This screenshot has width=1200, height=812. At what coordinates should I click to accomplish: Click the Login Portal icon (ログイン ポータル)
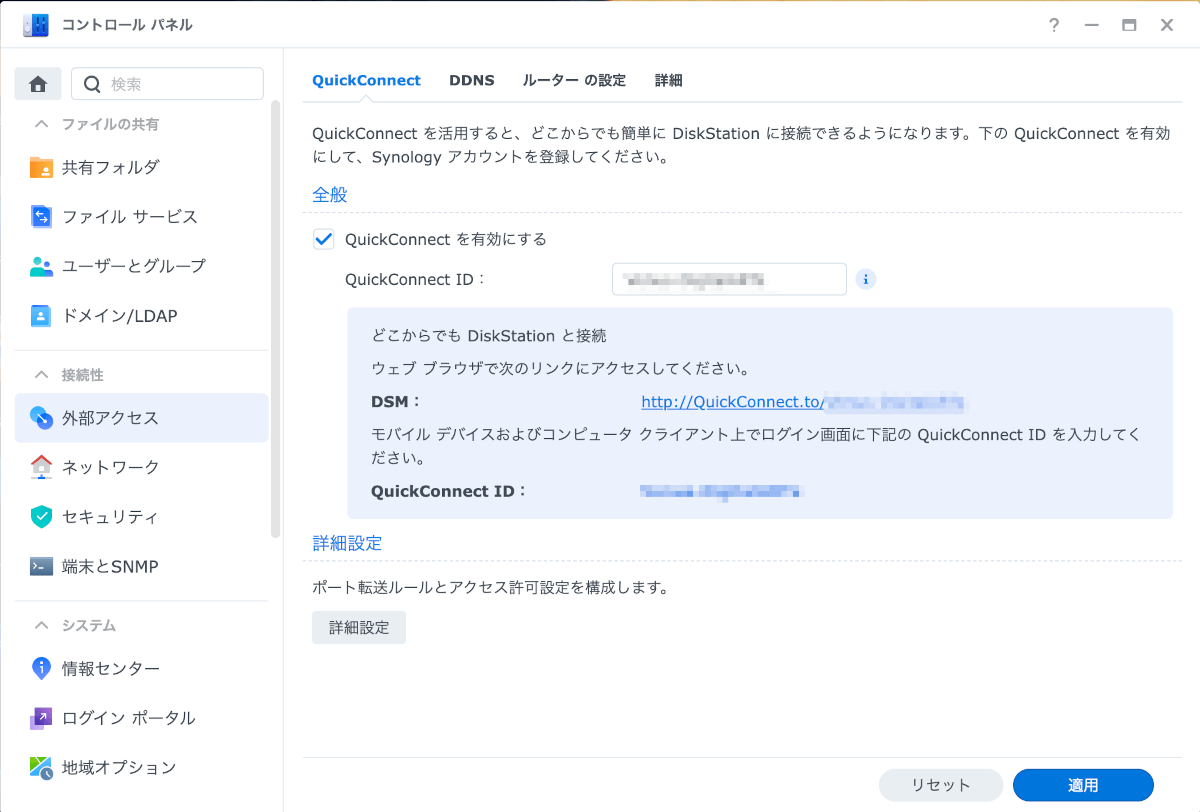[x=41, y=718]
